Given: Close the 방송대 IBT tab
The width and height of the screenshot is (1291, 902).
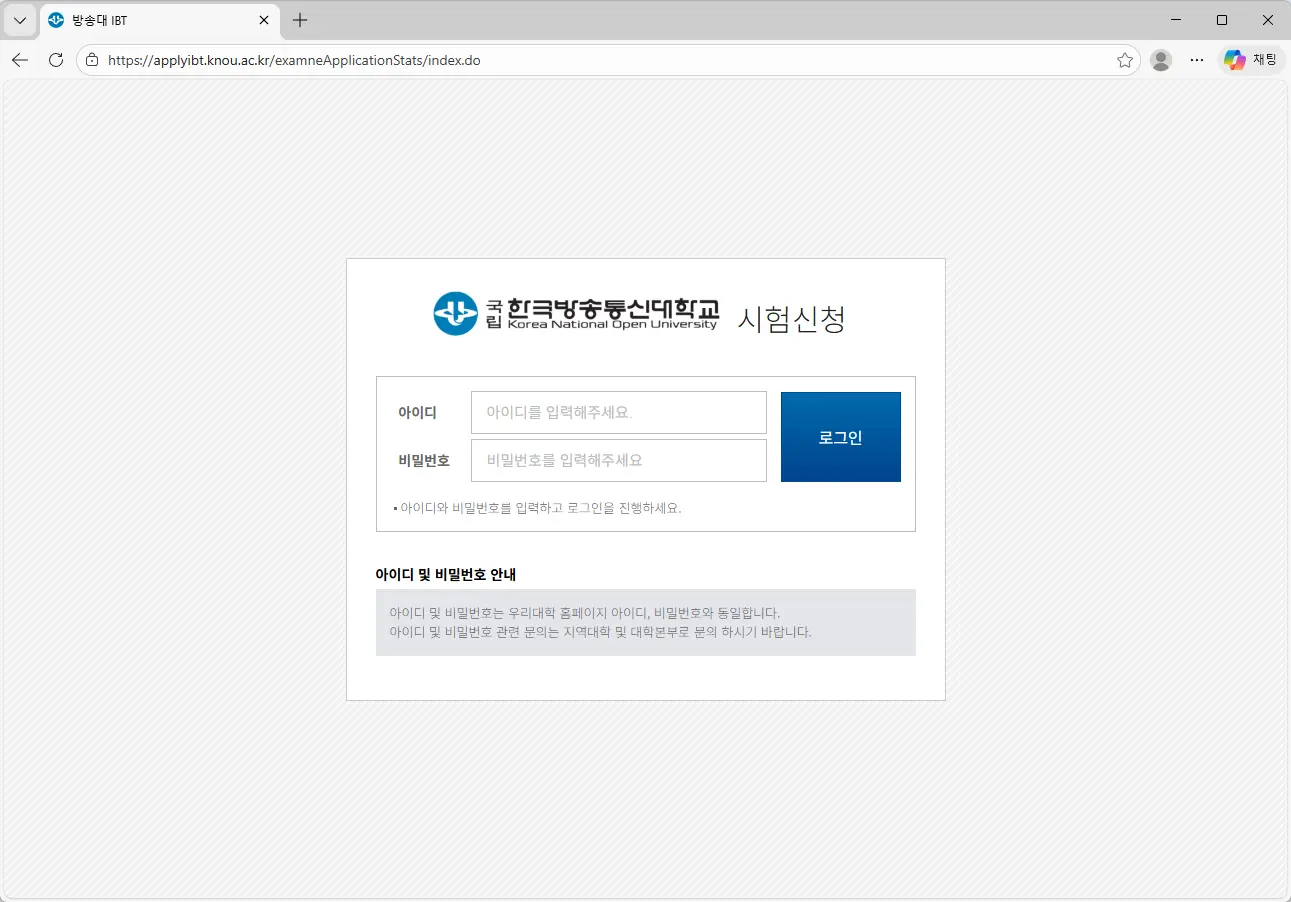Looking at the screenshot, I should 263,20.
